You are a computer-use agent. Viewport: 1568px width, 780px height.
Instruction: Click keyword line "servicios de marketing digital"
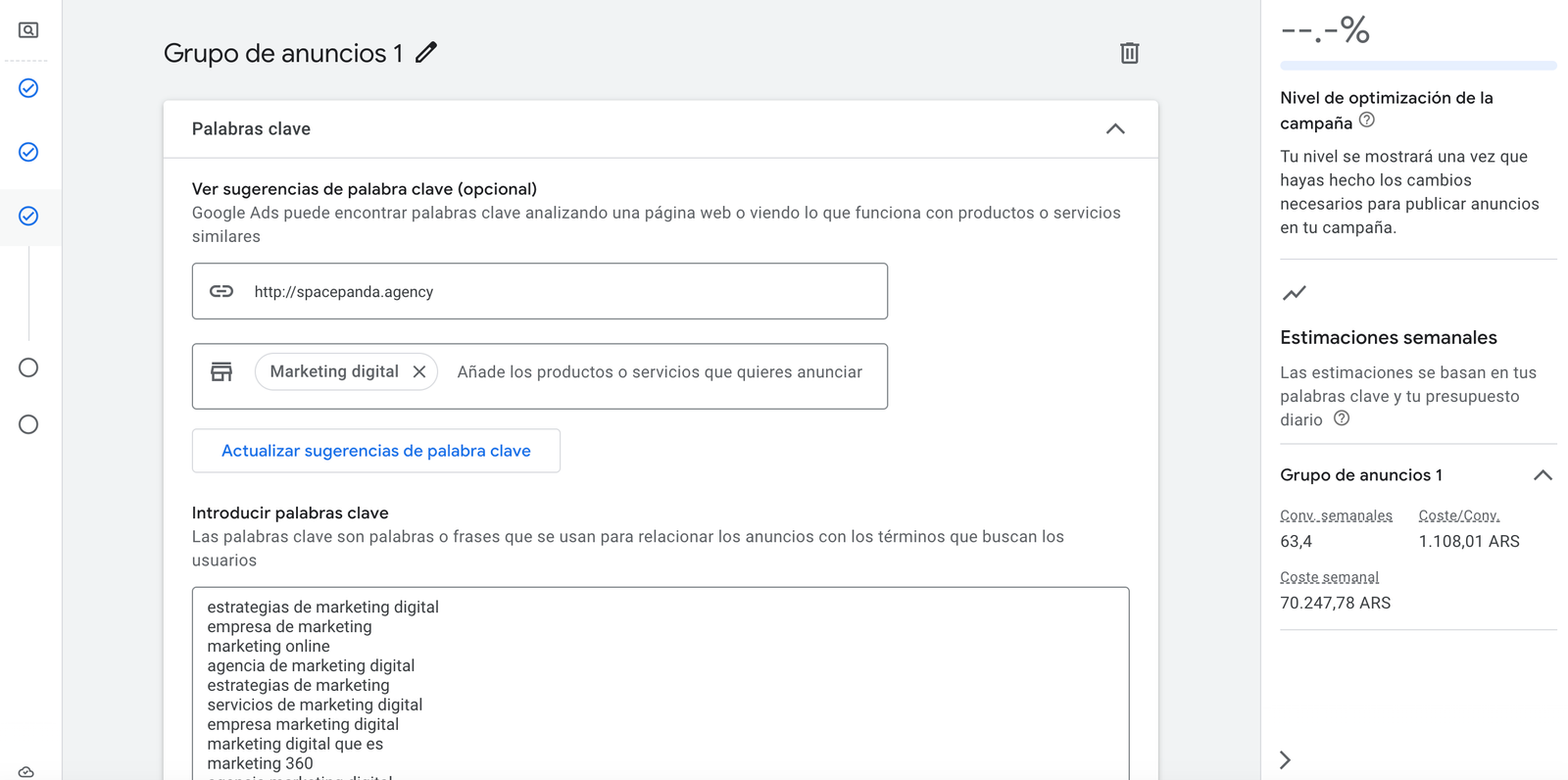click(x=315, y=706)
